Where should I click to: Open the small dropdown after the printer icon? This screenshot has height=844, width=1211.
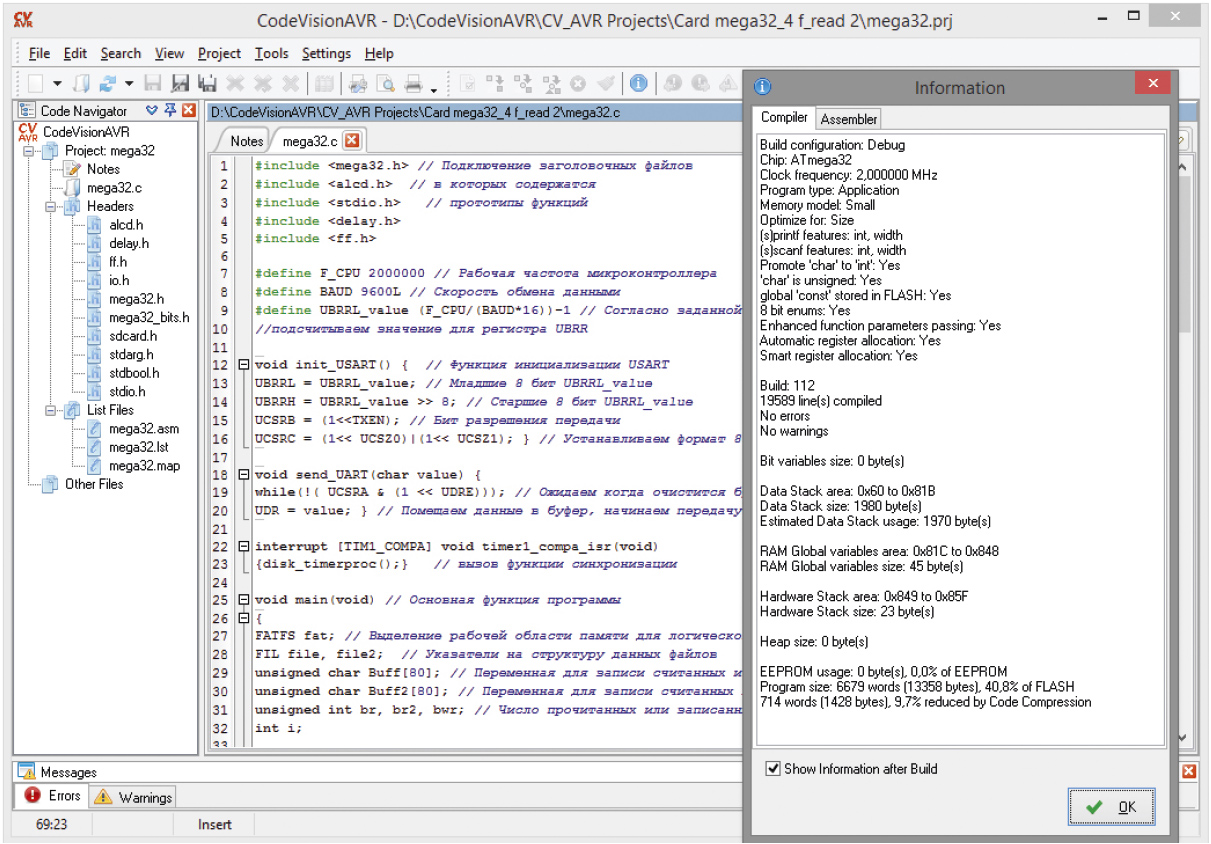pos(434,89)
